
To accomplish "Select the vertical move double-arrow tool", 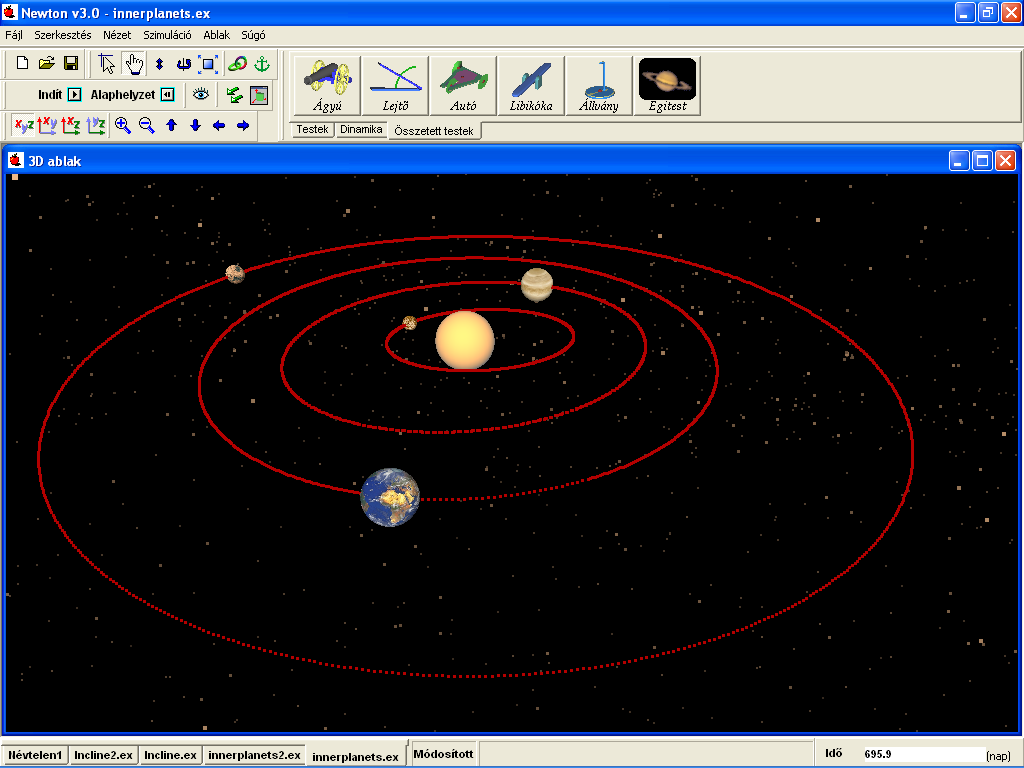I will tap(159, 64).
